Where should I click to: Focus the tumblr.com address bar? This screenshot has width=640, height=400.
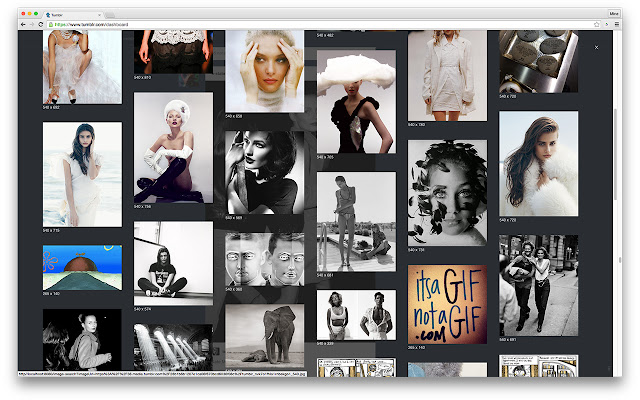(x=318, y=24)
